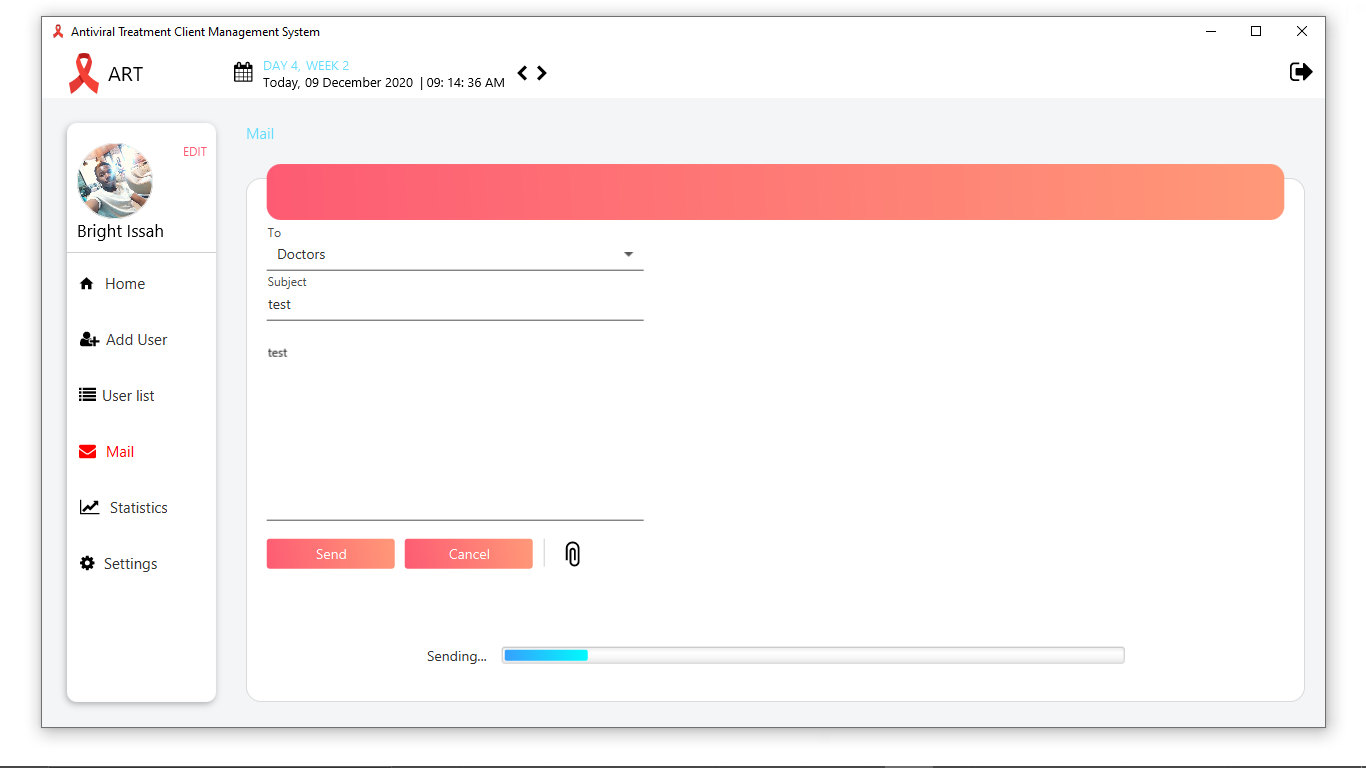Select the Add User icon in sidebar
The image size is (1366, 768).
pyautogui.click(x=87, y=339)
